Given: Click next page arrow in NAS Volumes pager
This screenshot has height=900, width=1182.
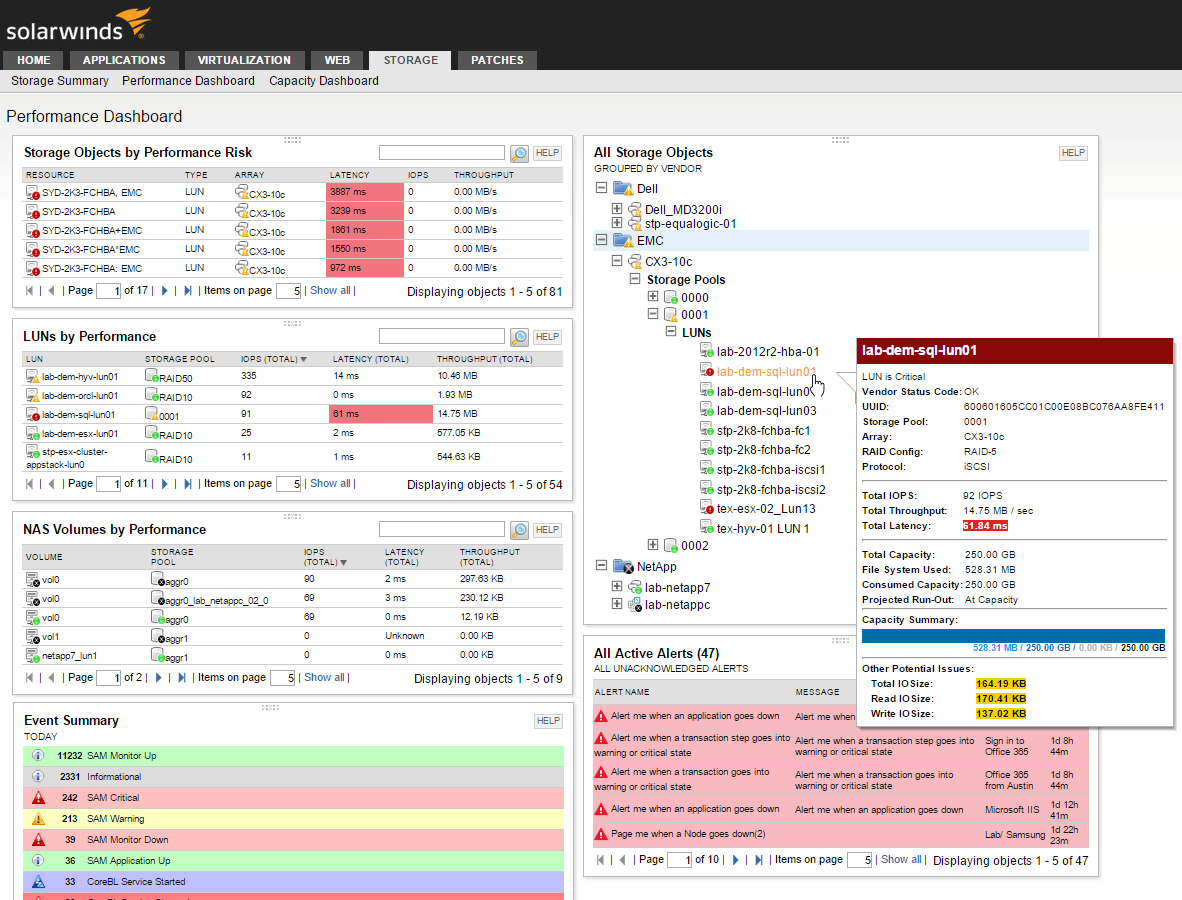Looking at the screenshot, I should click(158, 678).
